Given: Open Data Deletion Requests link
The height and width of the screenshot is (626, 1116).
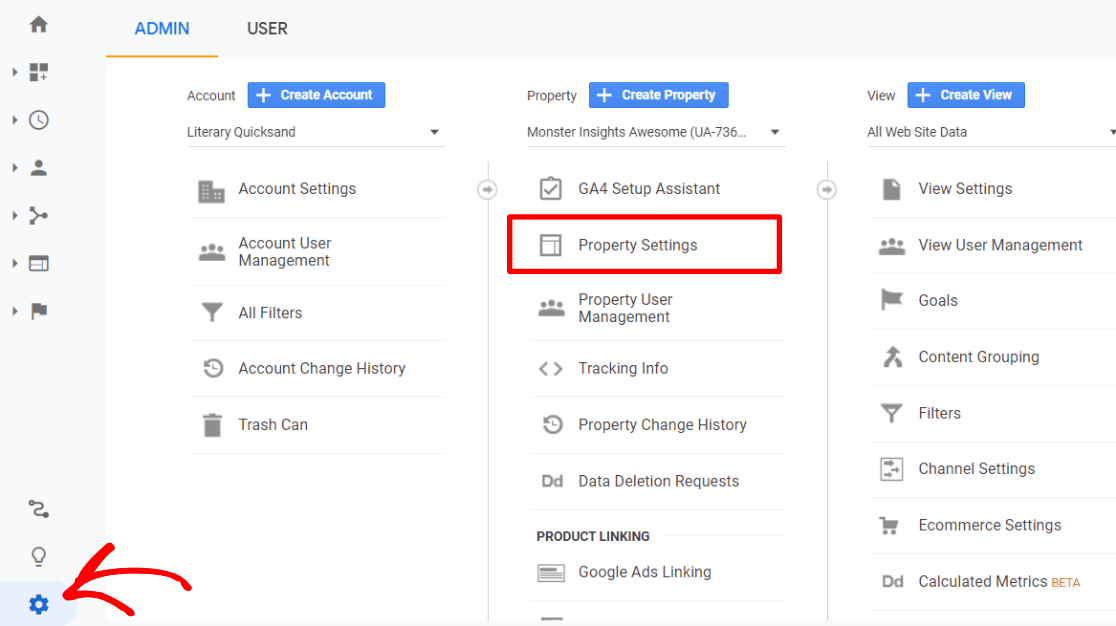Looking at the screenshot, I should point(658,482).
